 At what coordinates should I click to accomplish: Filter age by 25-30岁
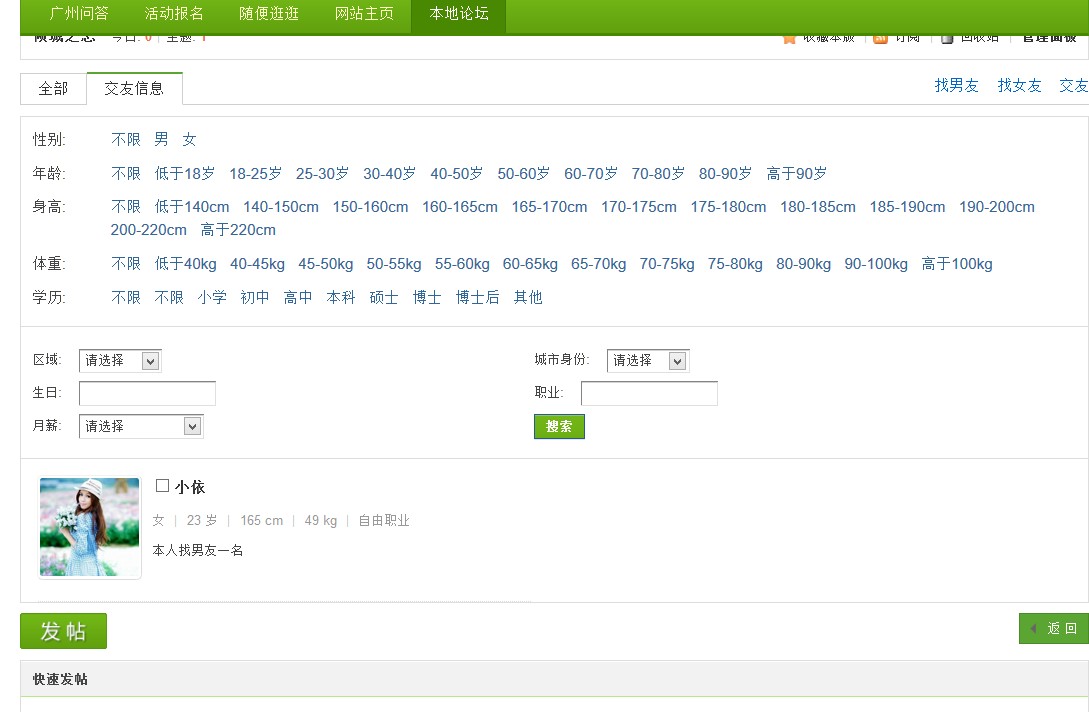(x=322, y=174)
